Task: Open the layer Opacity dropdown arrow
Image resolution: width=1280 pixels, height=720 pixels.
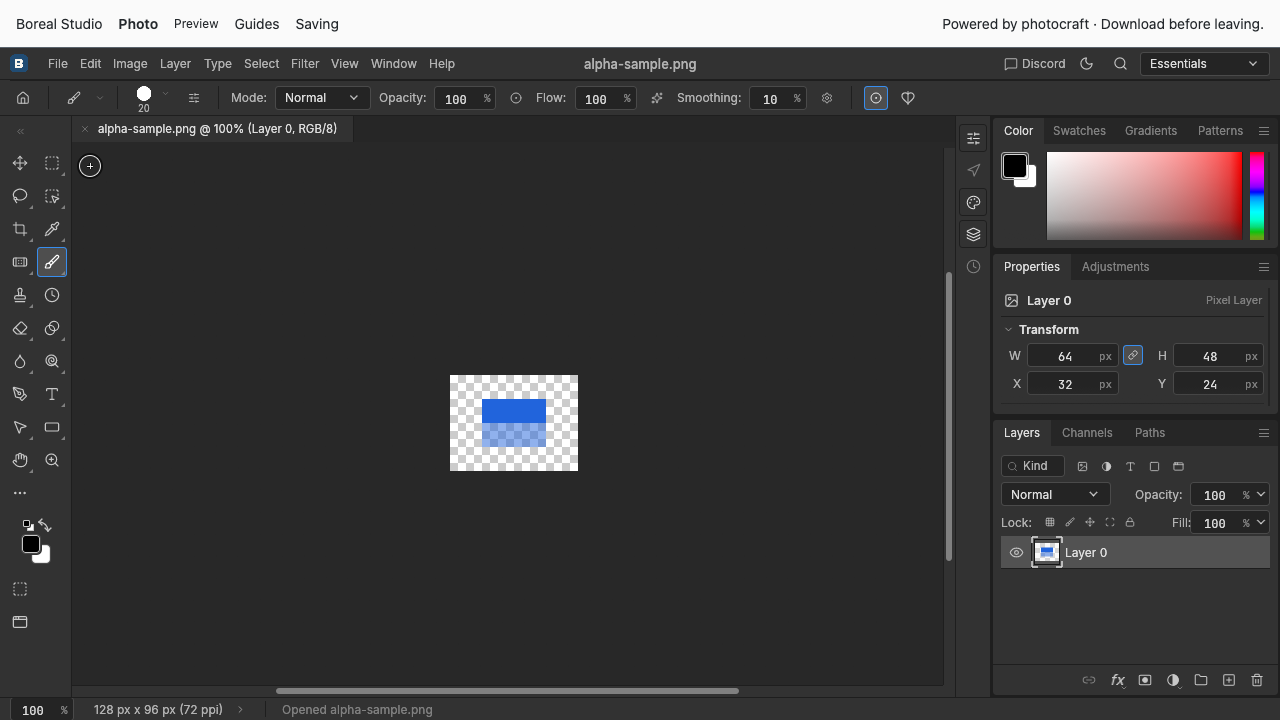Action: tap(1262, 494)
